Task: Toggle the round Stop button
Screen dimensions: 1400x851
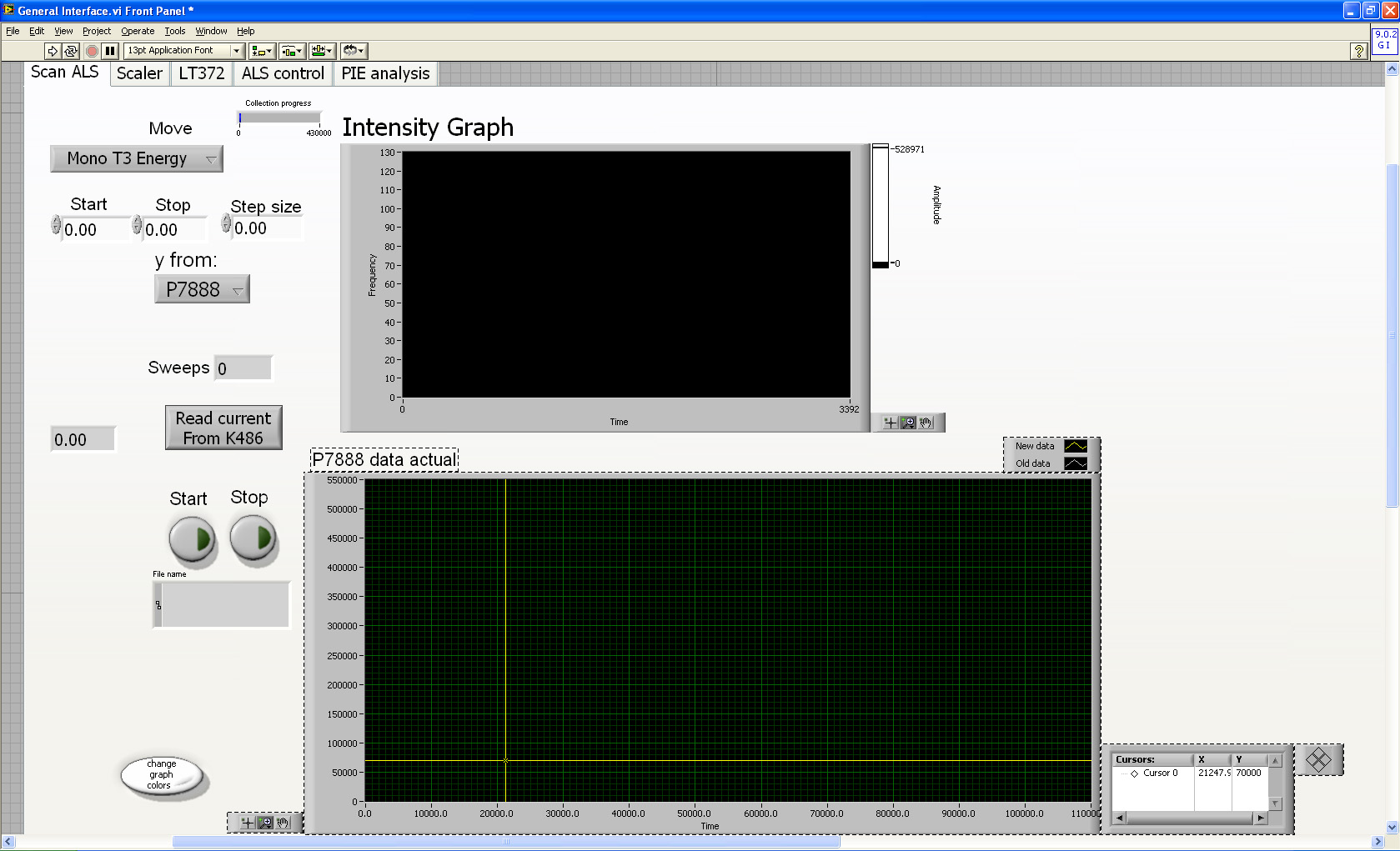Action: 253,538
